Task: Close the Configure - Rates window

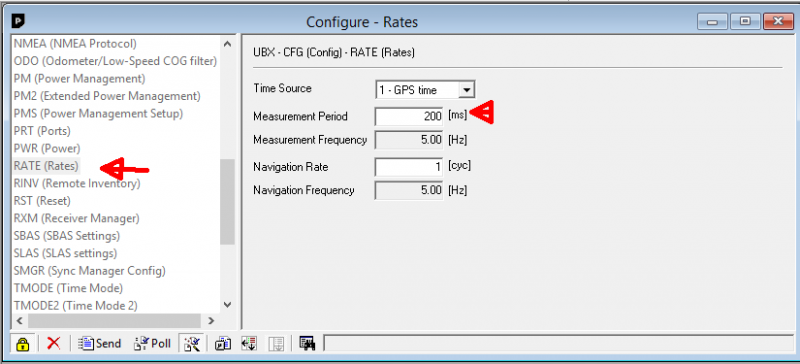Action: pos(778,21)
